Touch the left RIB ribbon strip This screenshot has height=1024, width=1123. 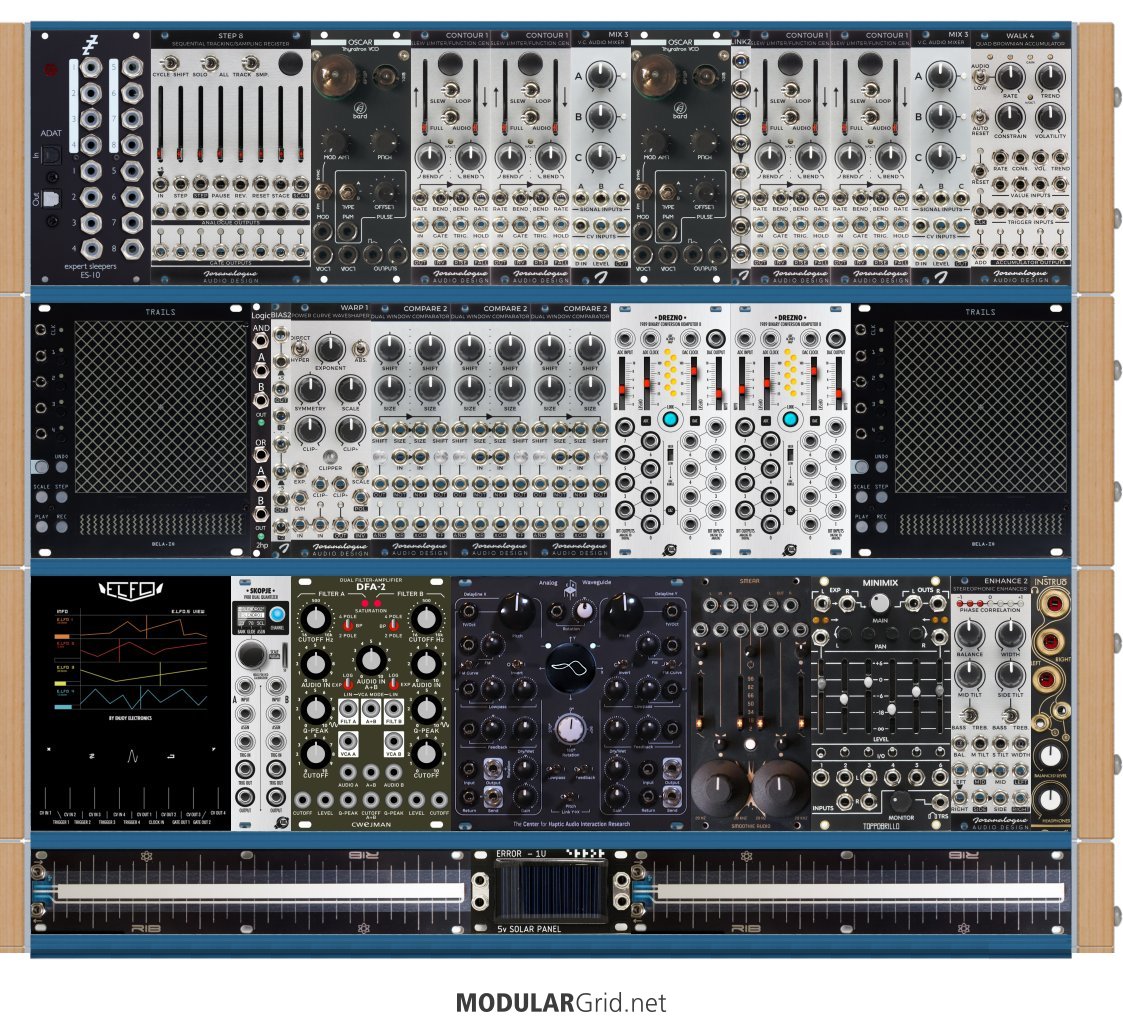pyautogui.click(x=260, y=892)
